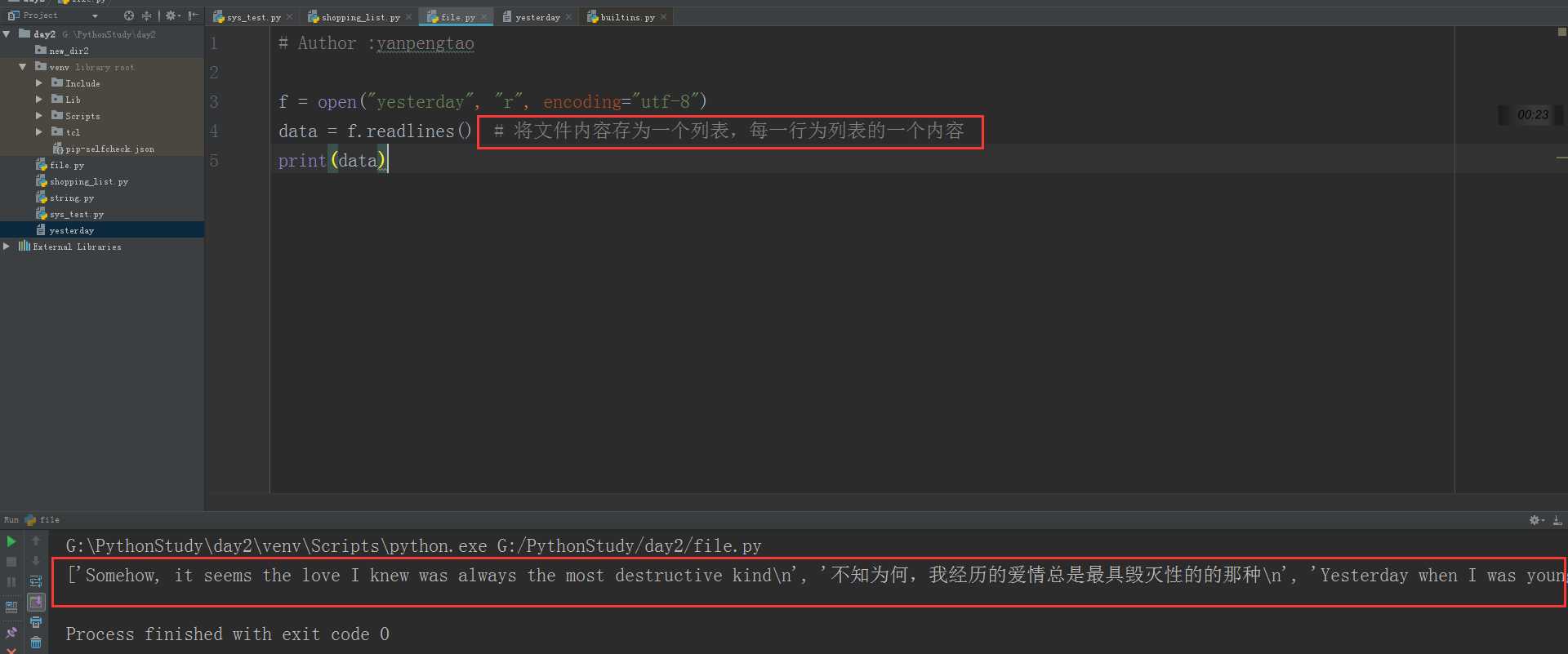Click the scroll-from-source target icon
The image size is (1568, 654).
(x=129, y=16)
